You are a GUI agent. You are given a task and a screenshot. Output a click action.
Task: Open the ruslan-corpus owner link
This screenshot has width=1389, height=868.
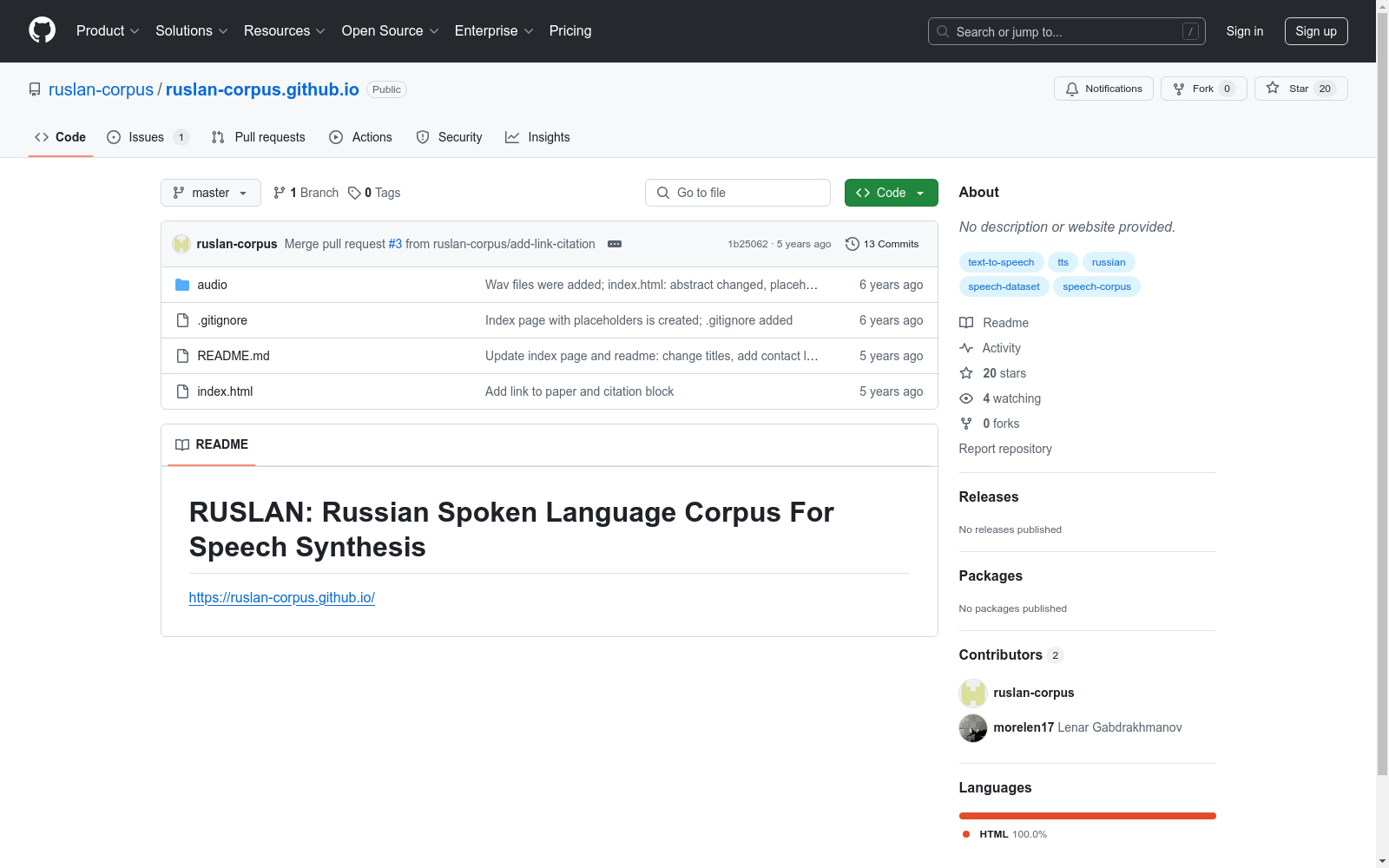[x=101, y=89]
